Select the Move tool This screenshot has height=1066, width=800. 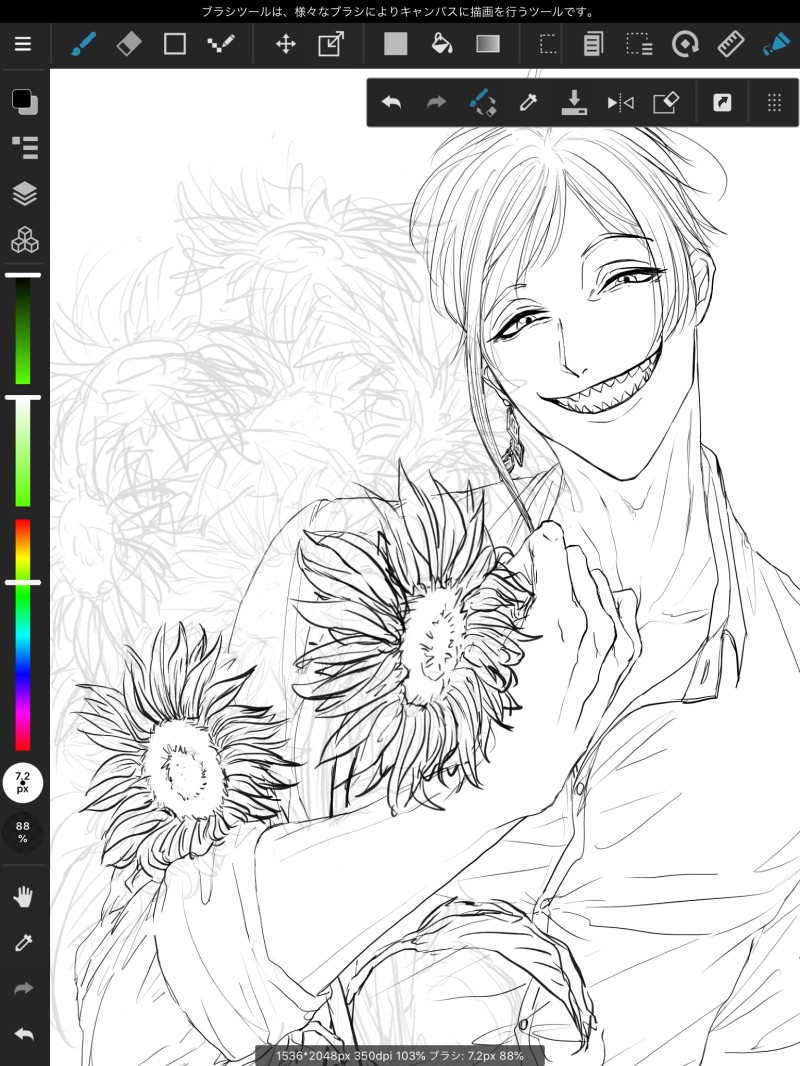click(x=285, y=44)
